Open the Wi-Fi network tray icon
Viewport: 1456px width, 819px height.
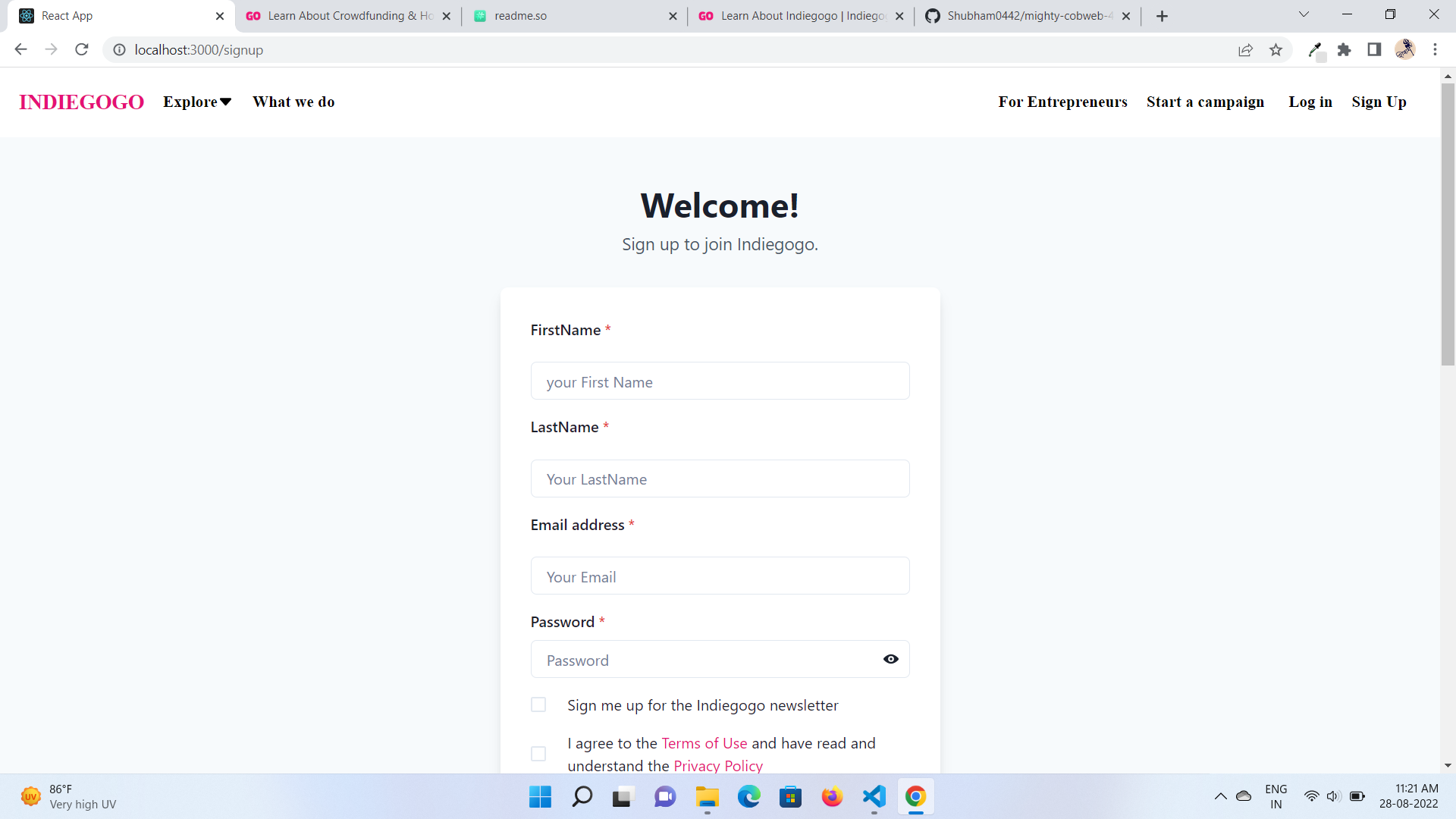(x=1311, y=796)
